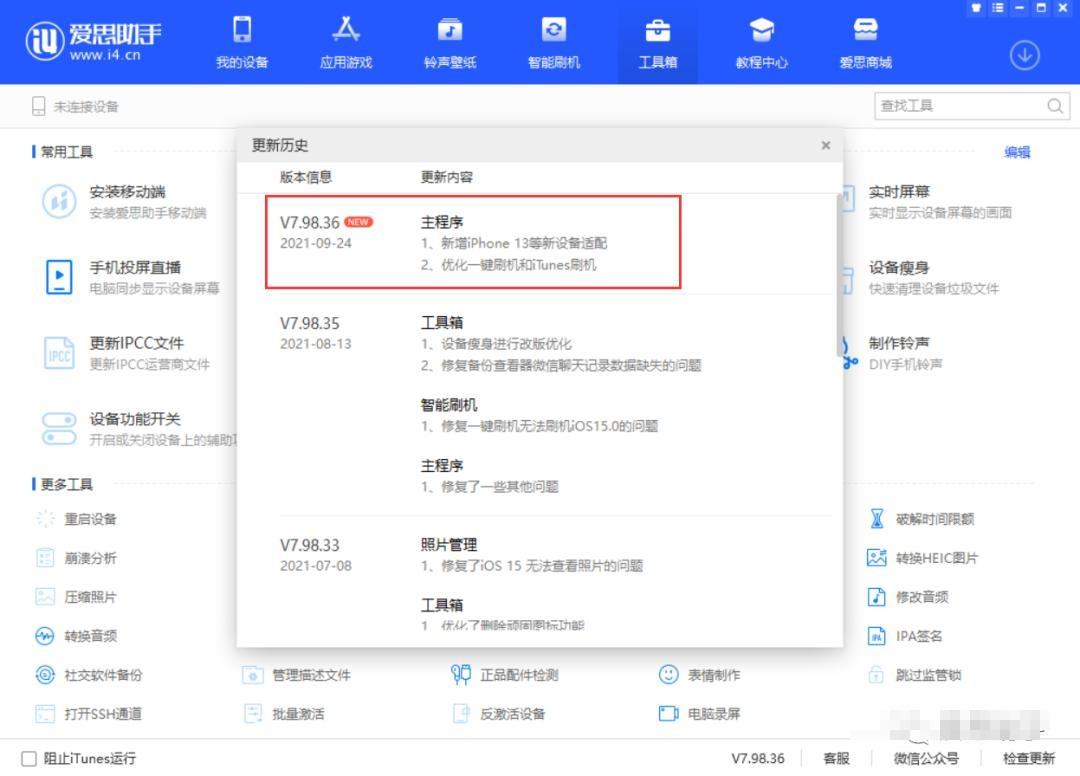Select the IPA签名 signing tool
The height and width of the screenshot is (776, 1080).
pos(918,635)
